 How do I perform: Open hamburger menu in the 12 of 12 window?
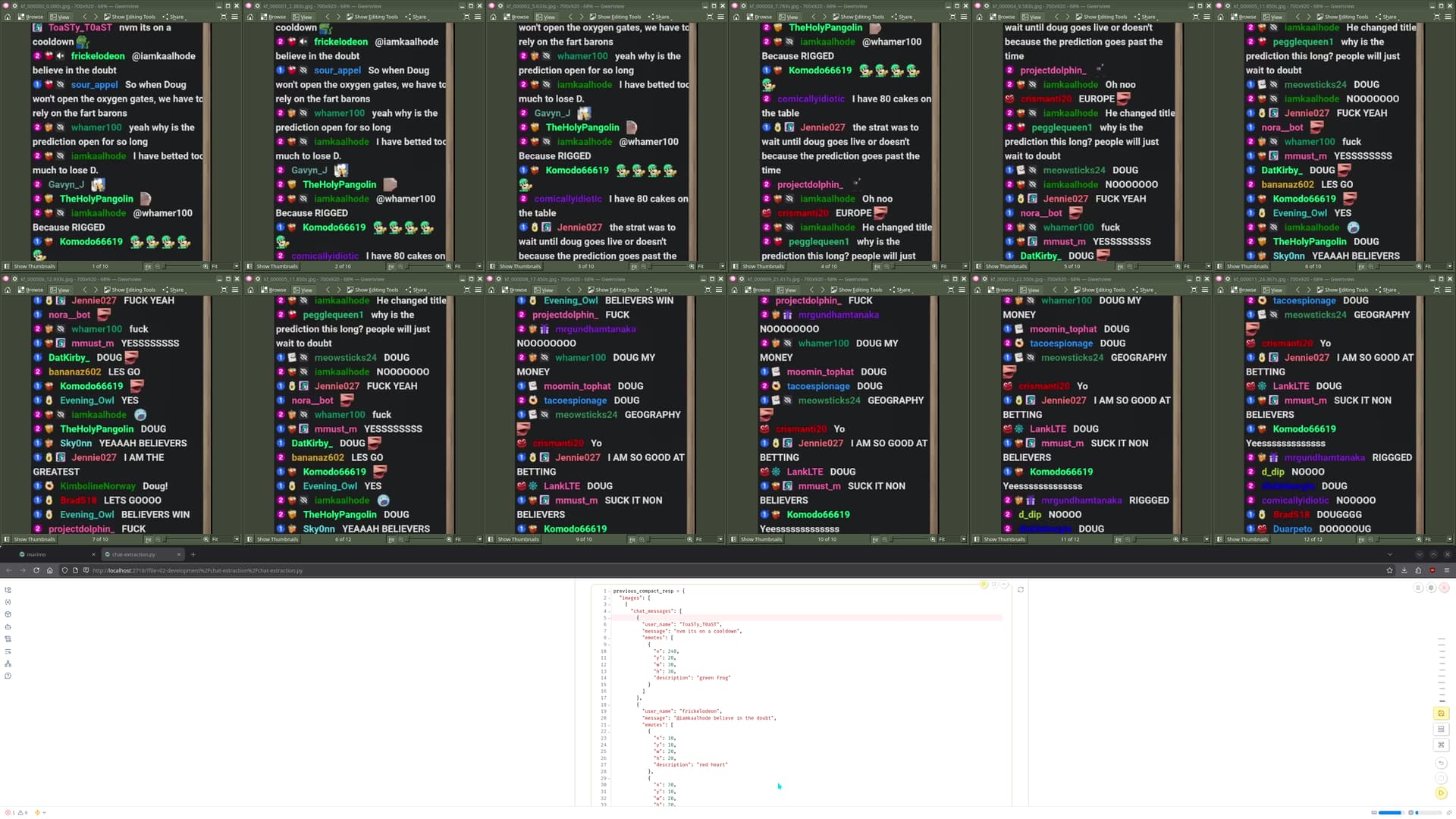click(1448, 290)
